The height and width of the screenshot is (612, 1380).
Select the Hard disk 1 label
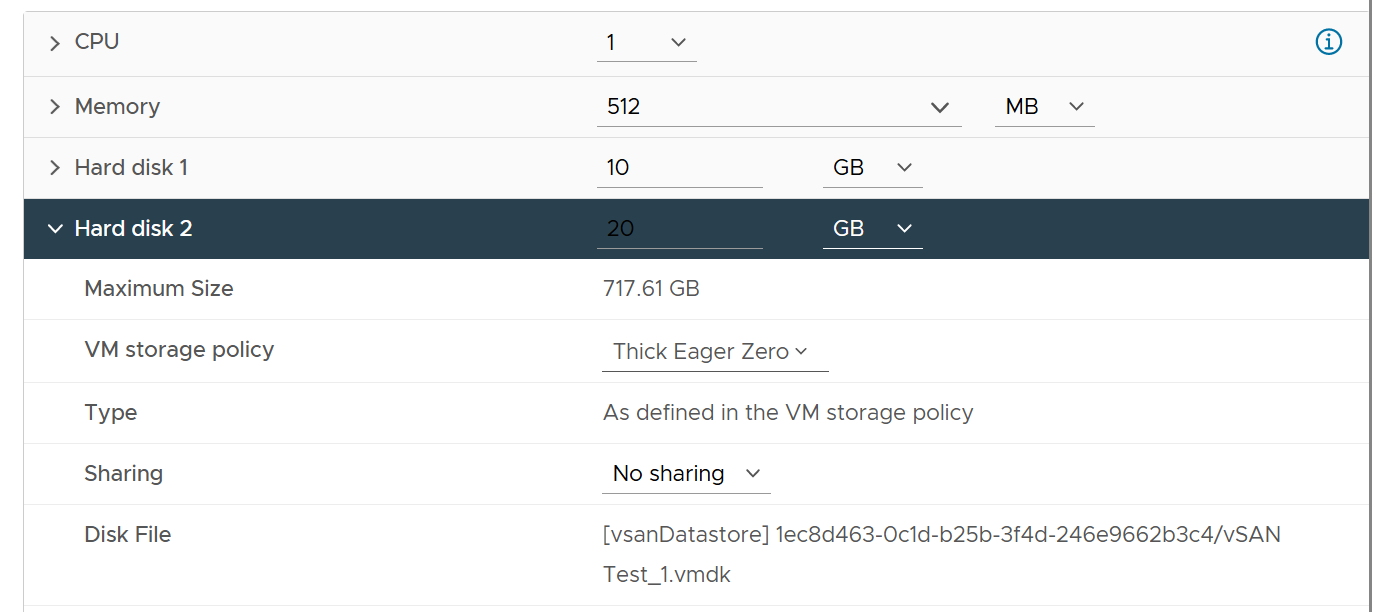pyautogui.click(x=131, y=168)
